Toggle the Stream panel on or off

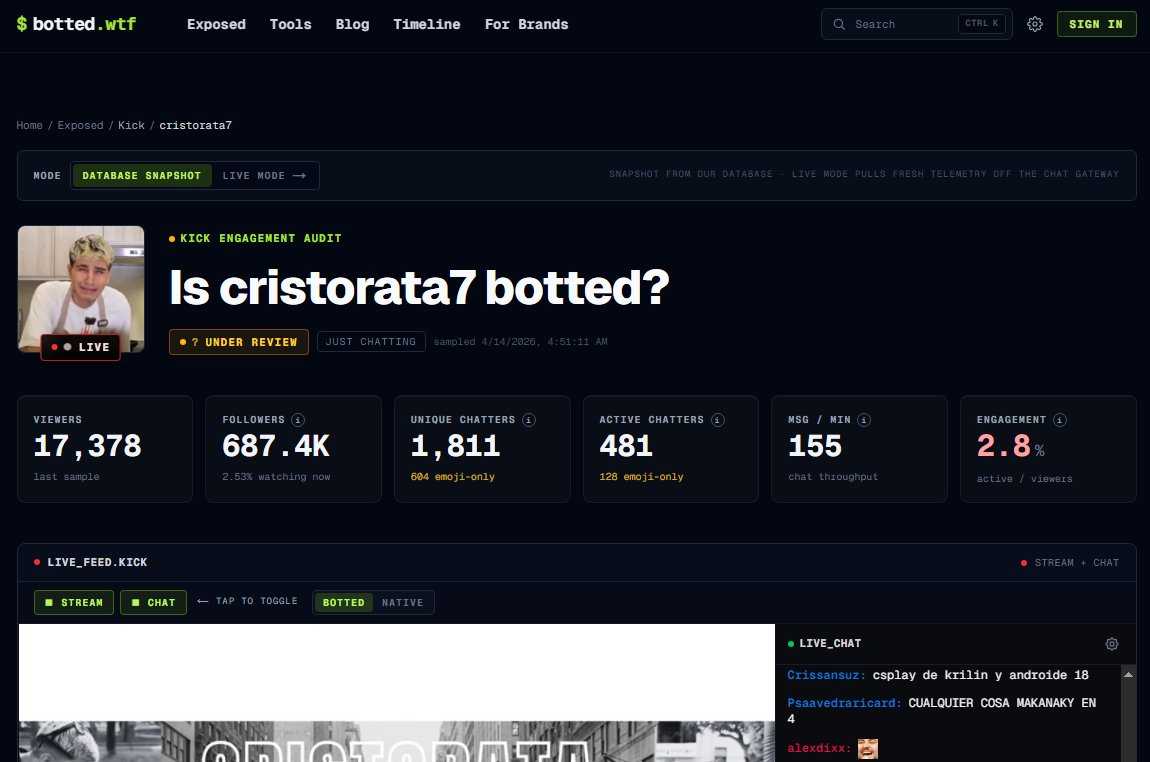[x=73, y=602]
